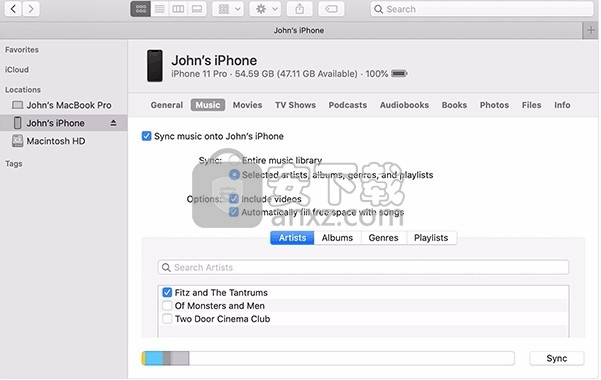The height and width of the screenshot is (380, 601).
Task: Go forward with the right chevron button
Action: [x=31, y=9]
